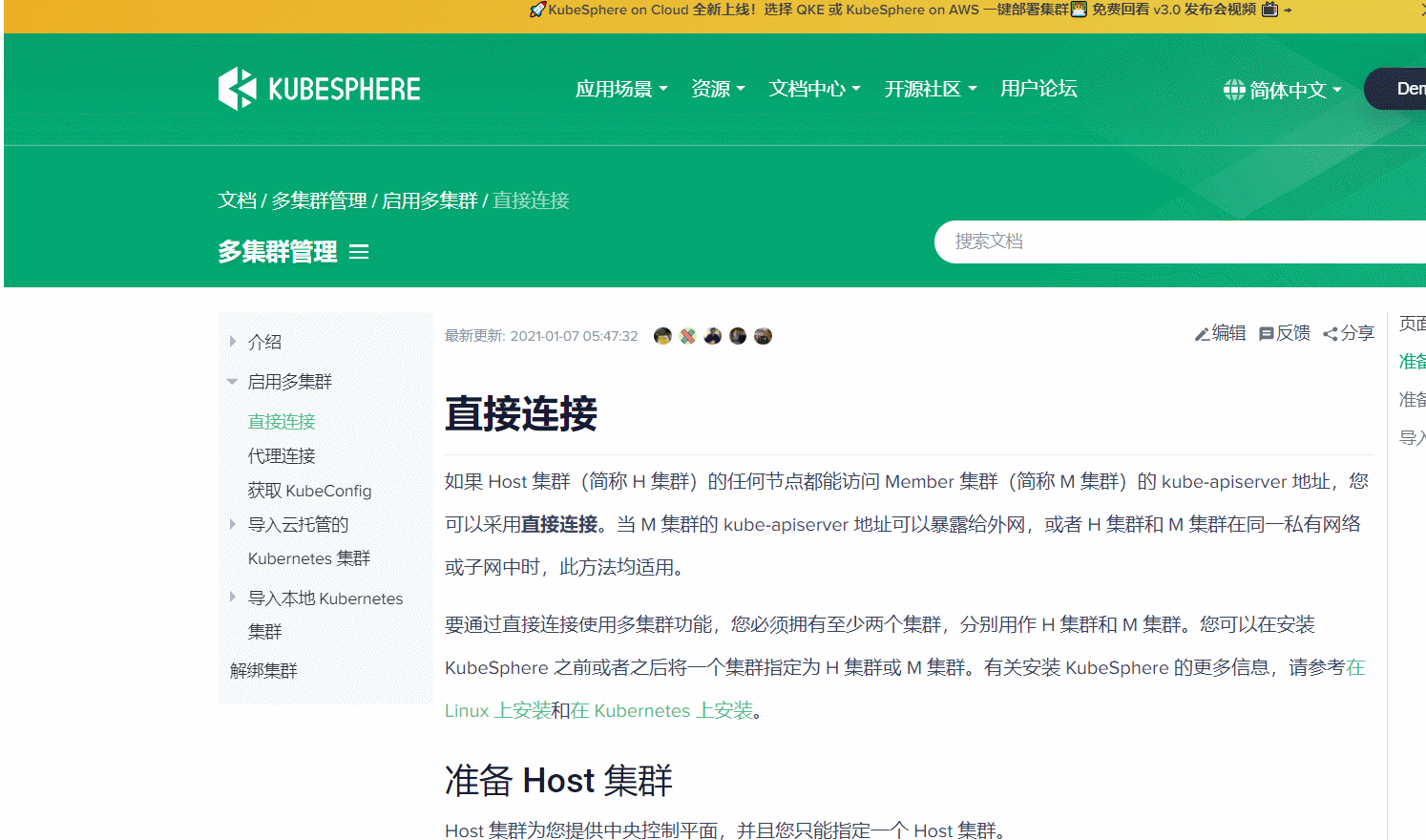Click the second contributor avatar with cross icon

point(687,336)
